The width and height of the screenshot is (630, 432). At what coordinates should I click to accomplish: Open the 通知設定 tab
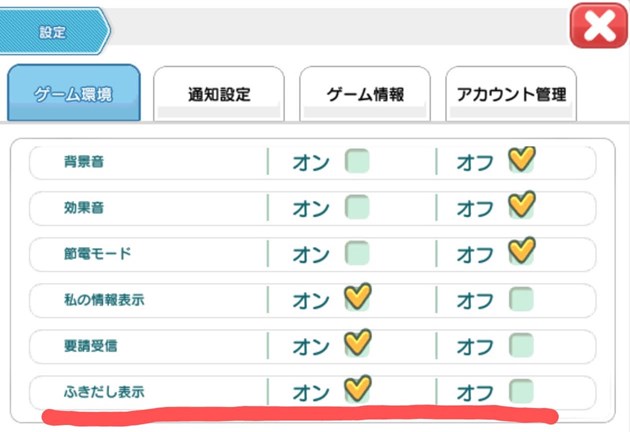click(219, 95)
